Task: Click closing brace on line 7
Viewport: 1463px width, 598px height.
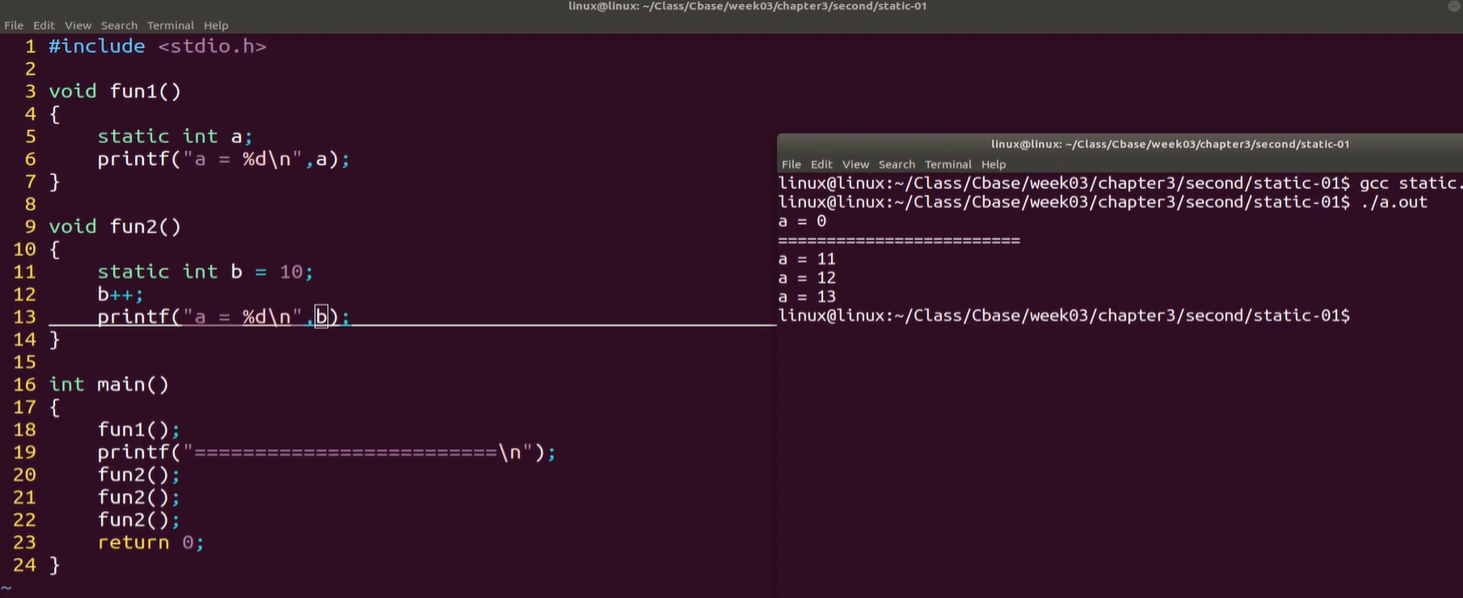Action: [54, 182]
